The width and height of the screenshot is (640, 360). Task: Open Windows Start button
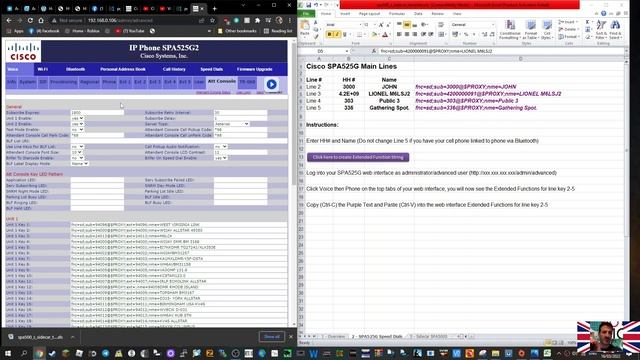click(8, 353)
